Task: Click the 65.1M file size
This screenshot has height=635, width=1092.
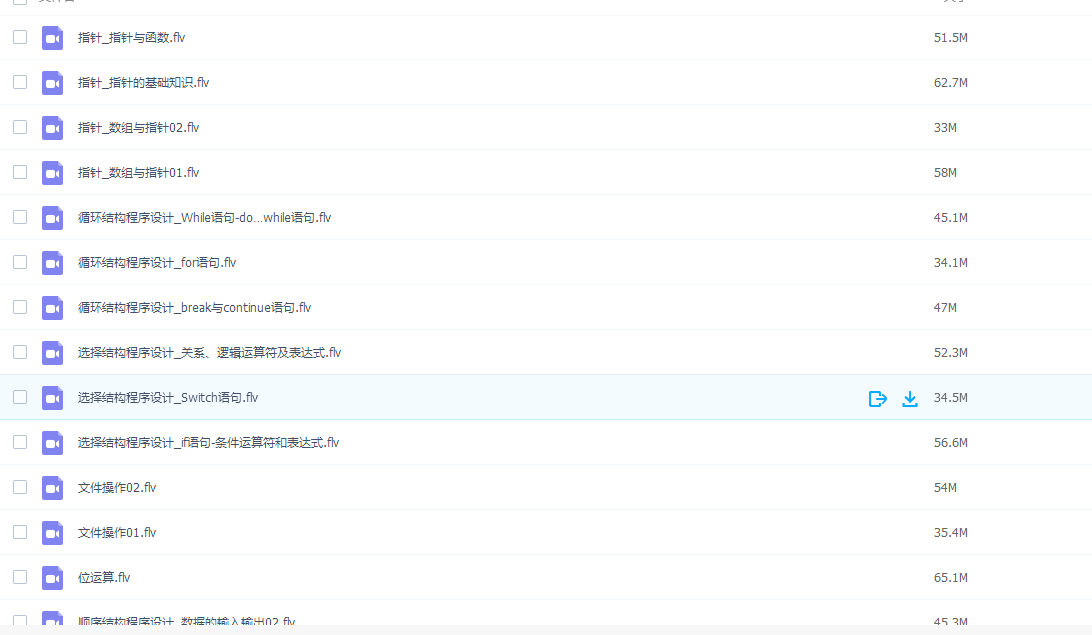Action: pyautogui.click(x=951, y=578)
